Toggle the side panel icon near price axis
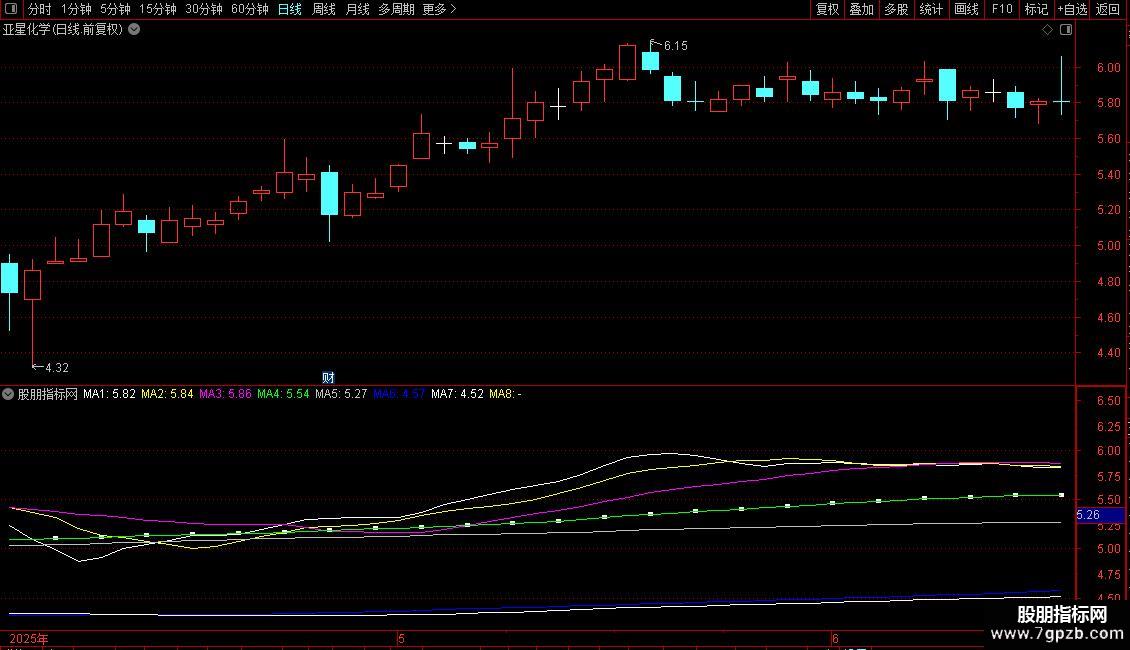Viewport: 1130px width, 650px height. coord(1066,30)
